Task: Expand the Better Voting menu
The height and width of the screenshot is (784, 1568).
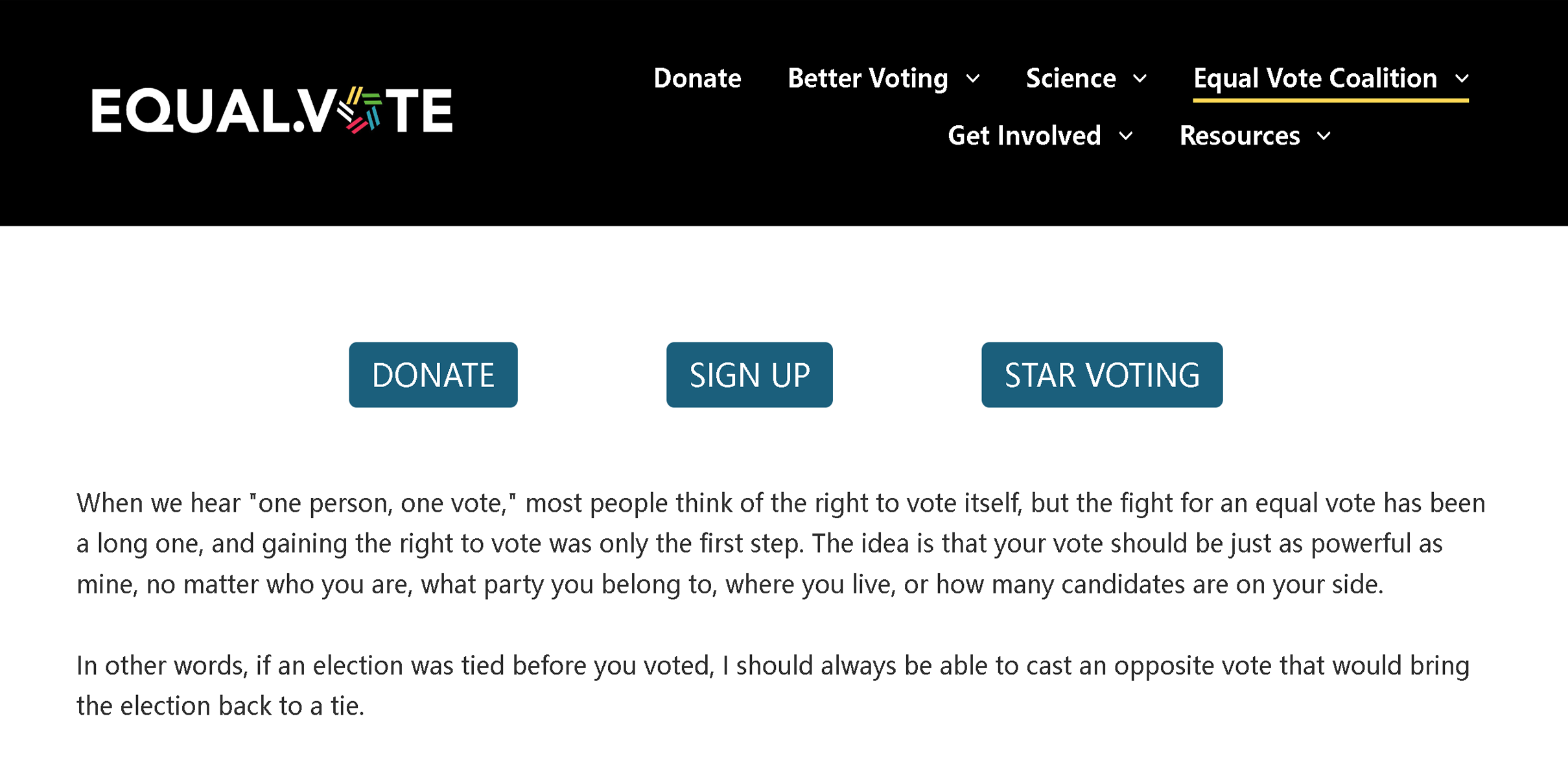Action: coord(867,78)
